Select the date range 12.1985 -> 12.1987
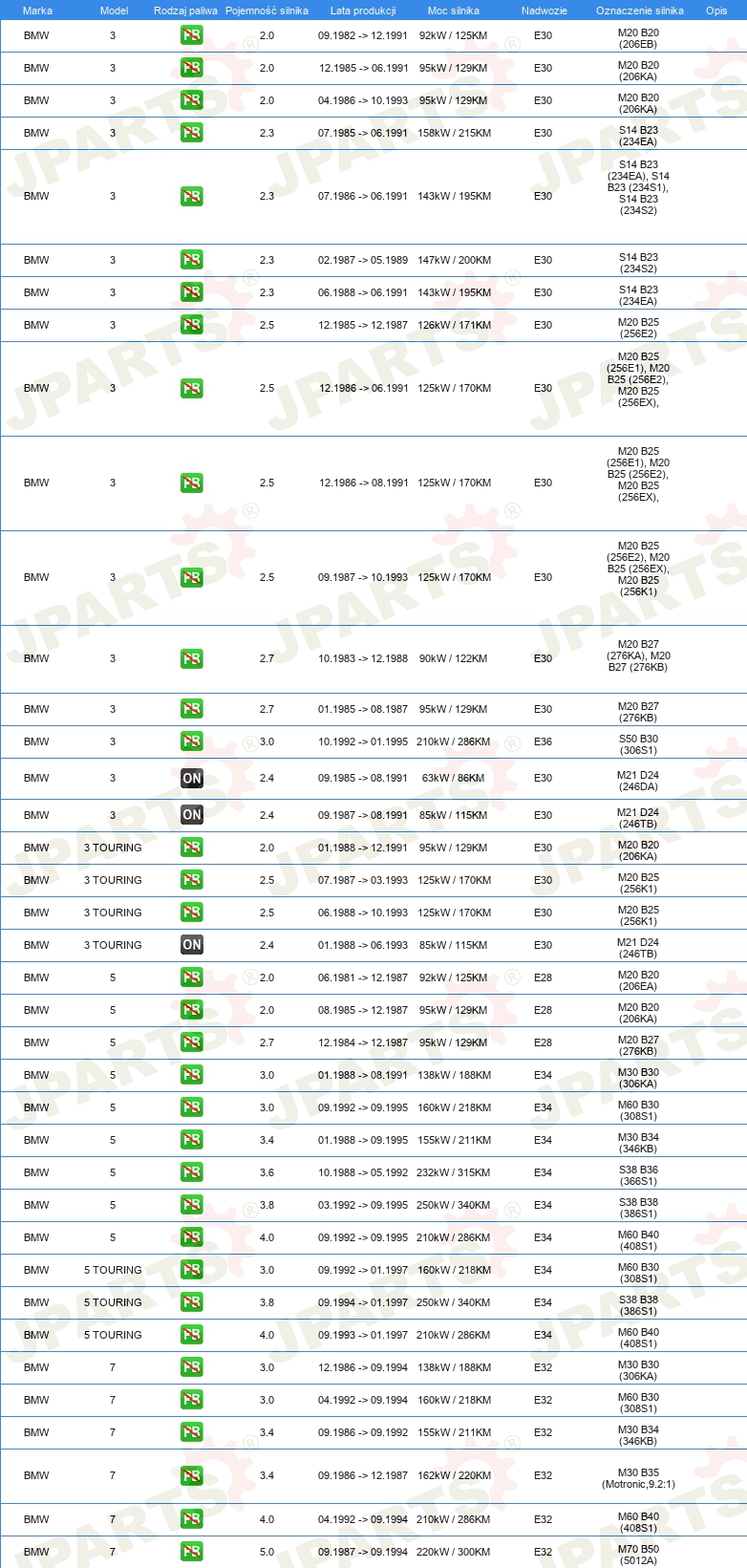The height and width of the screenshot is (1568, 747). pyautogui.click(x=363, y=325)
